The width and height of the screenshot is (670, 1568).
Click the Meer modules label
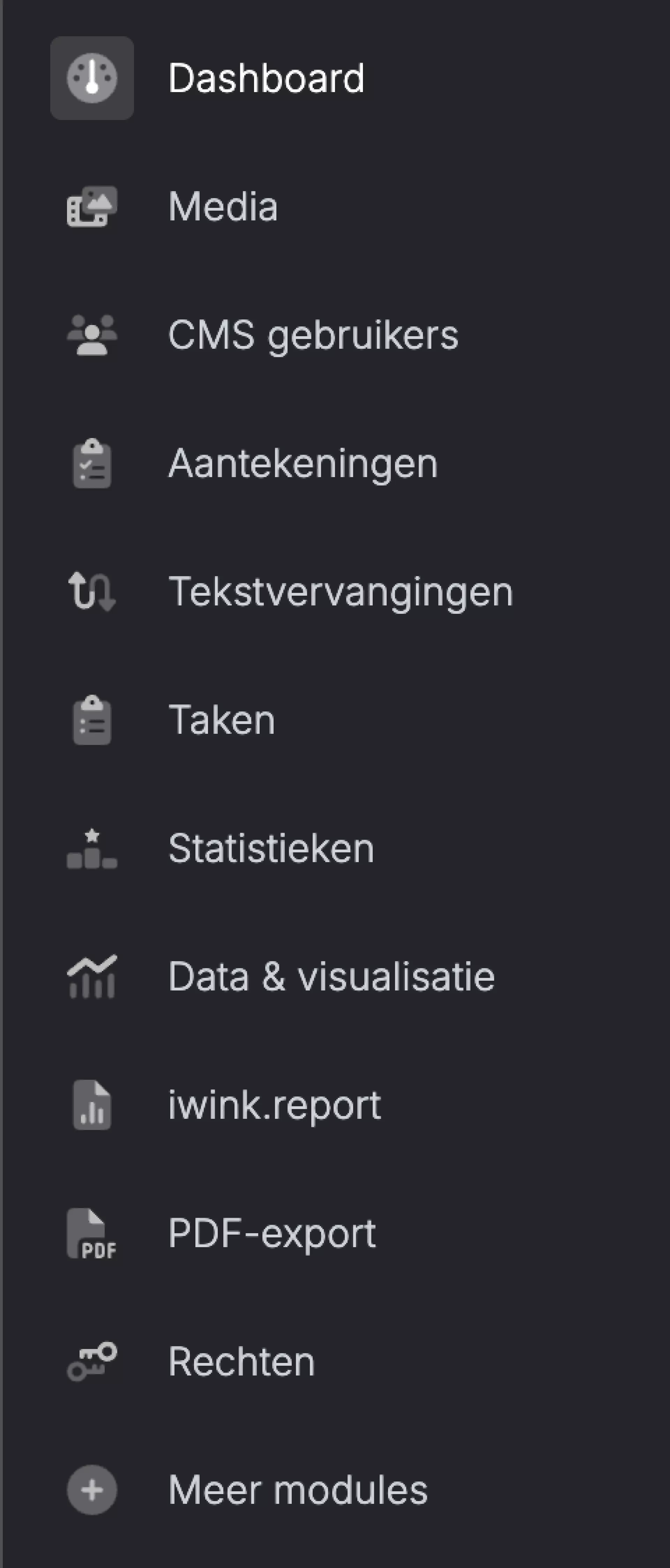click(298, 1490)
